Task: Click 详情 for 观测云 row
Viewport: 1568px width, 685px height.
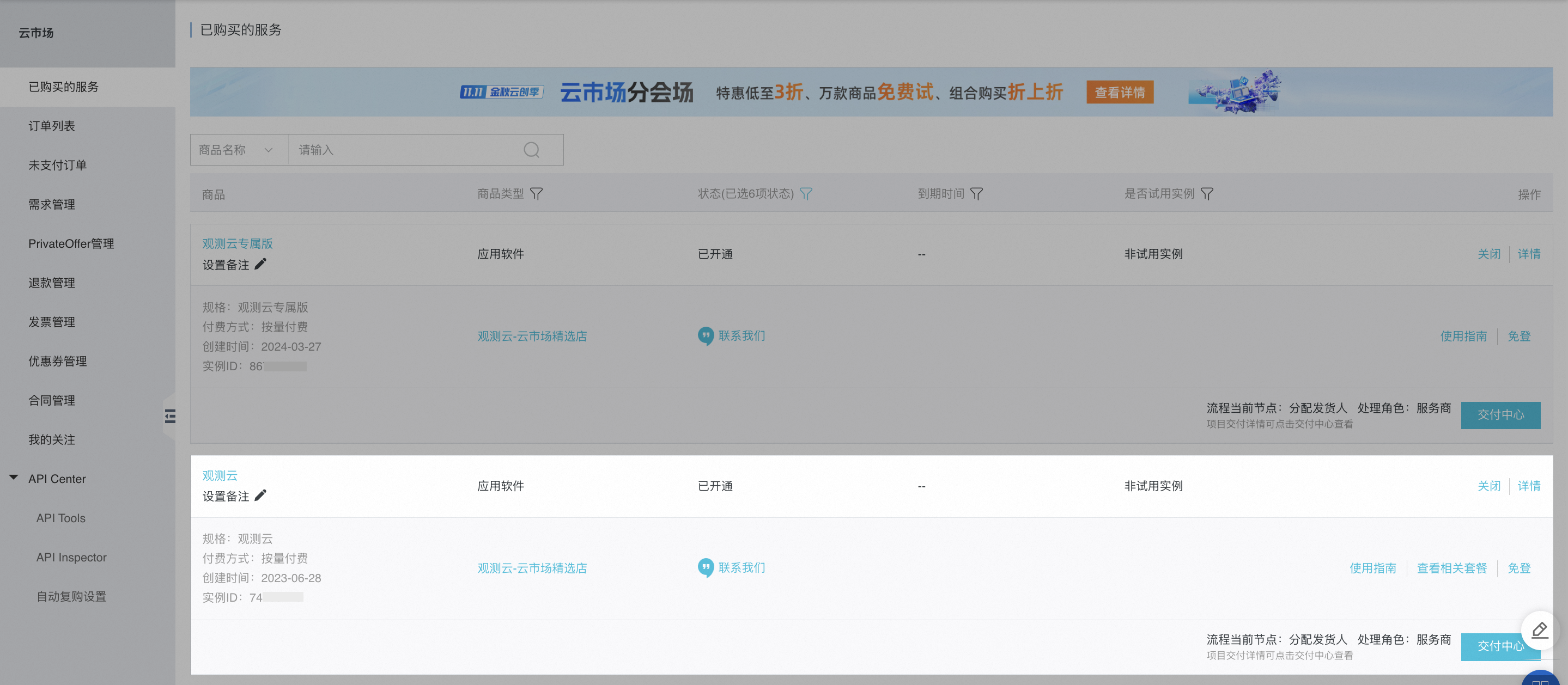Action: coord(1528,486)
